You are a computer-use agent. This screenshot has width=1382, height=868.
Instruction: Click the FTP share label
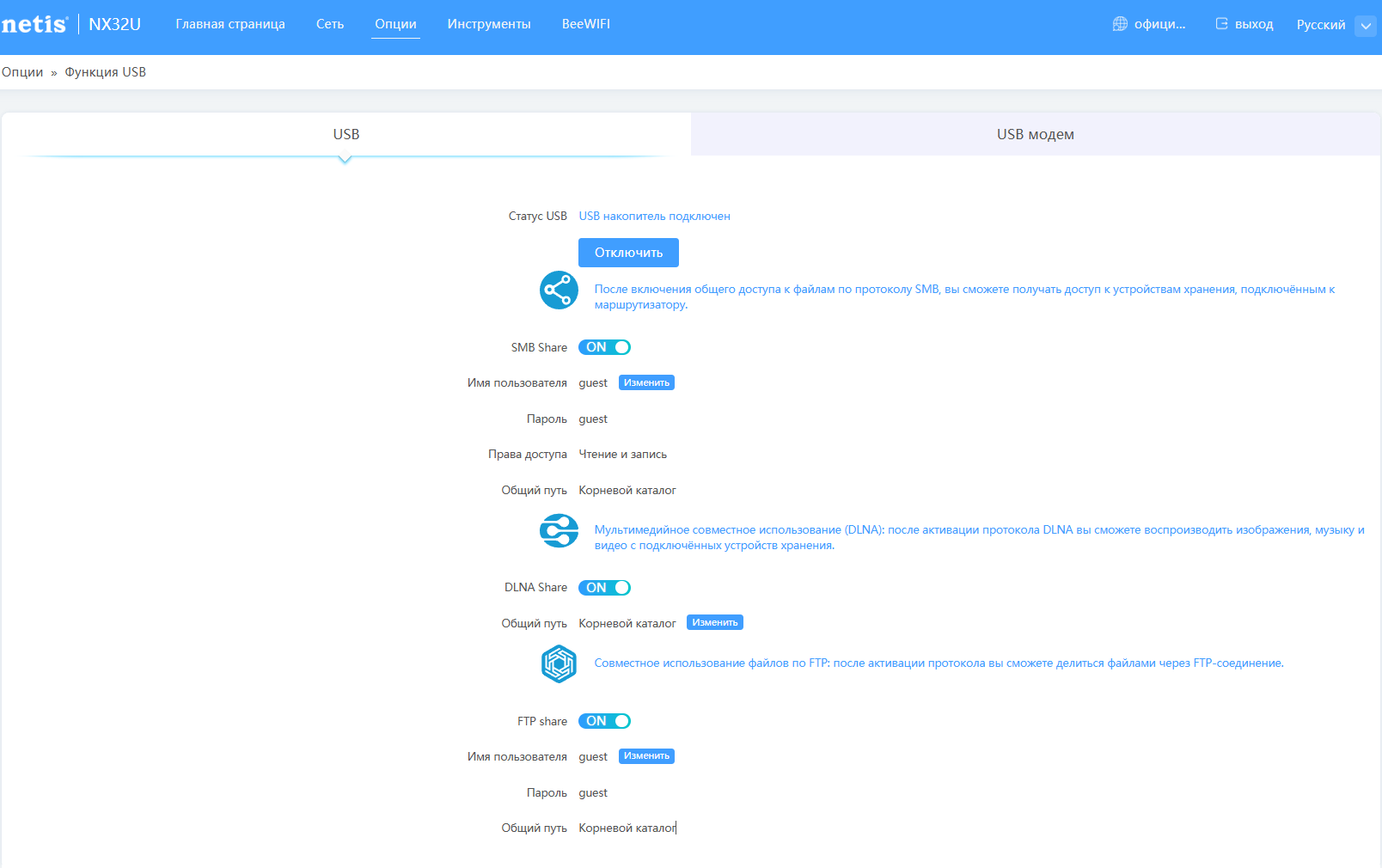click(x=542, y=721)
